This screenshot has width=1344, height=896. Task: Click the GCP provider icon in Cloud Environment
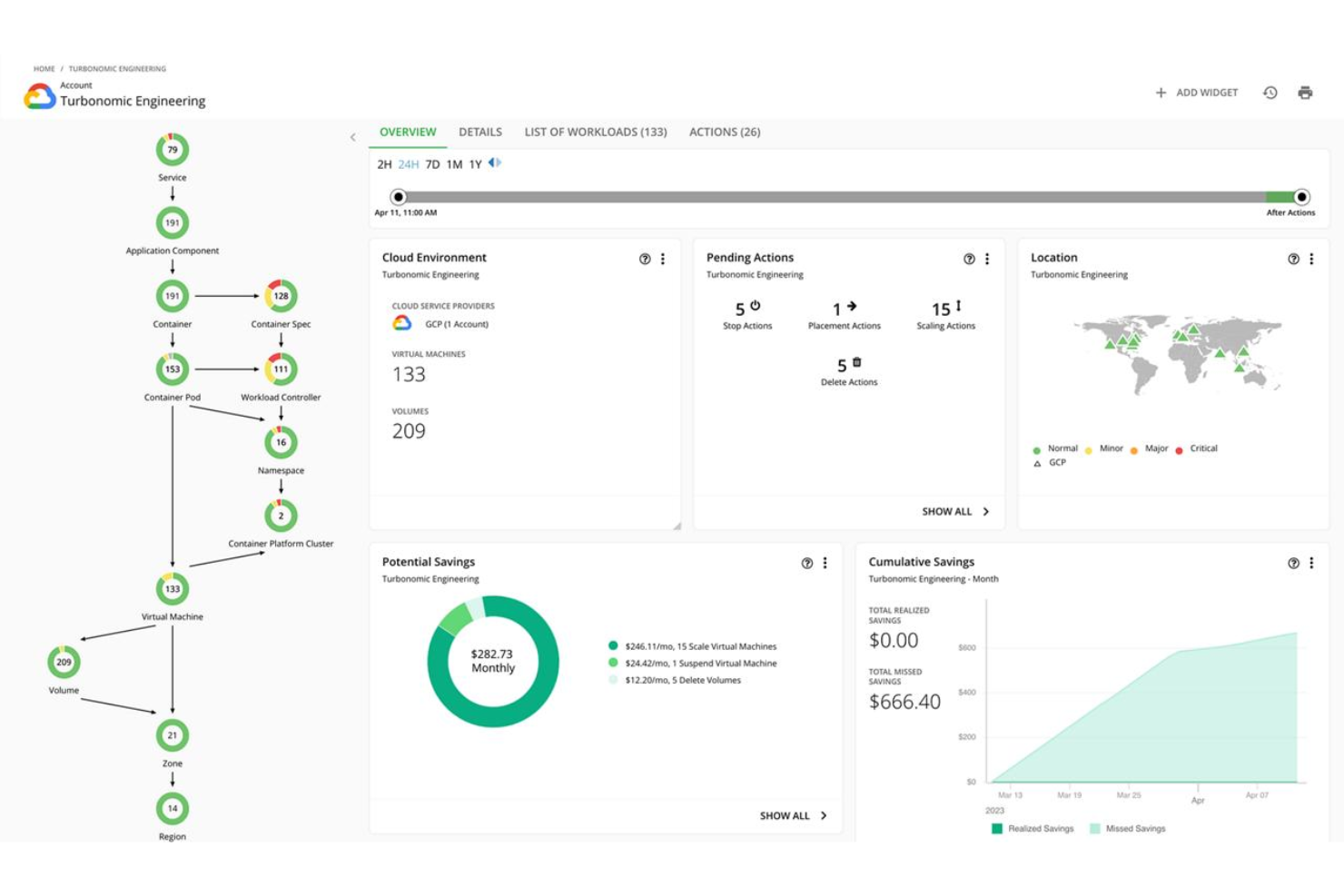pos(401,323)
